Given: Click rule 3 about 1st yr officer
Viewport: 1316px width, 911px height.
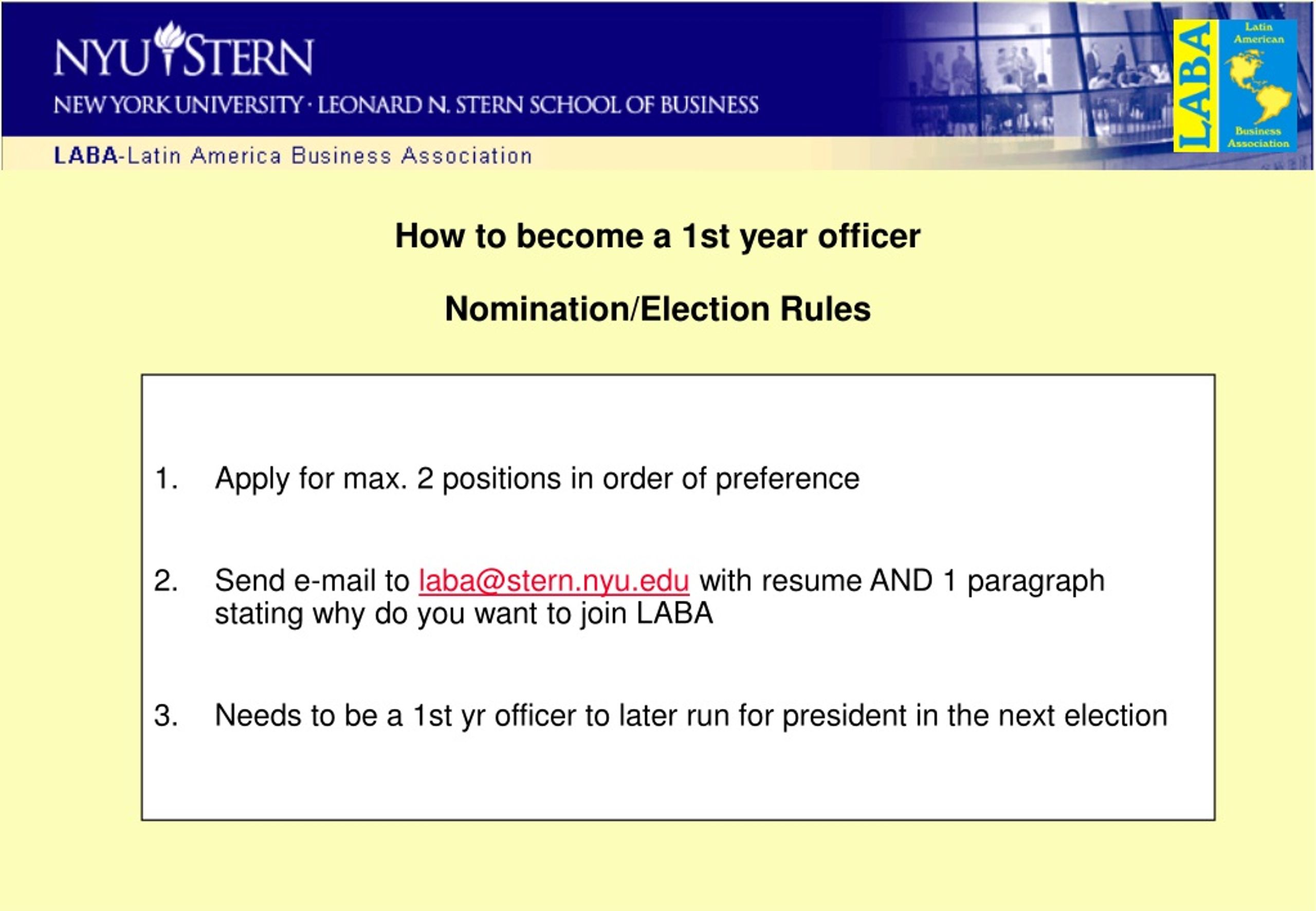Looking at the screenshot, I should pos(690,716).
